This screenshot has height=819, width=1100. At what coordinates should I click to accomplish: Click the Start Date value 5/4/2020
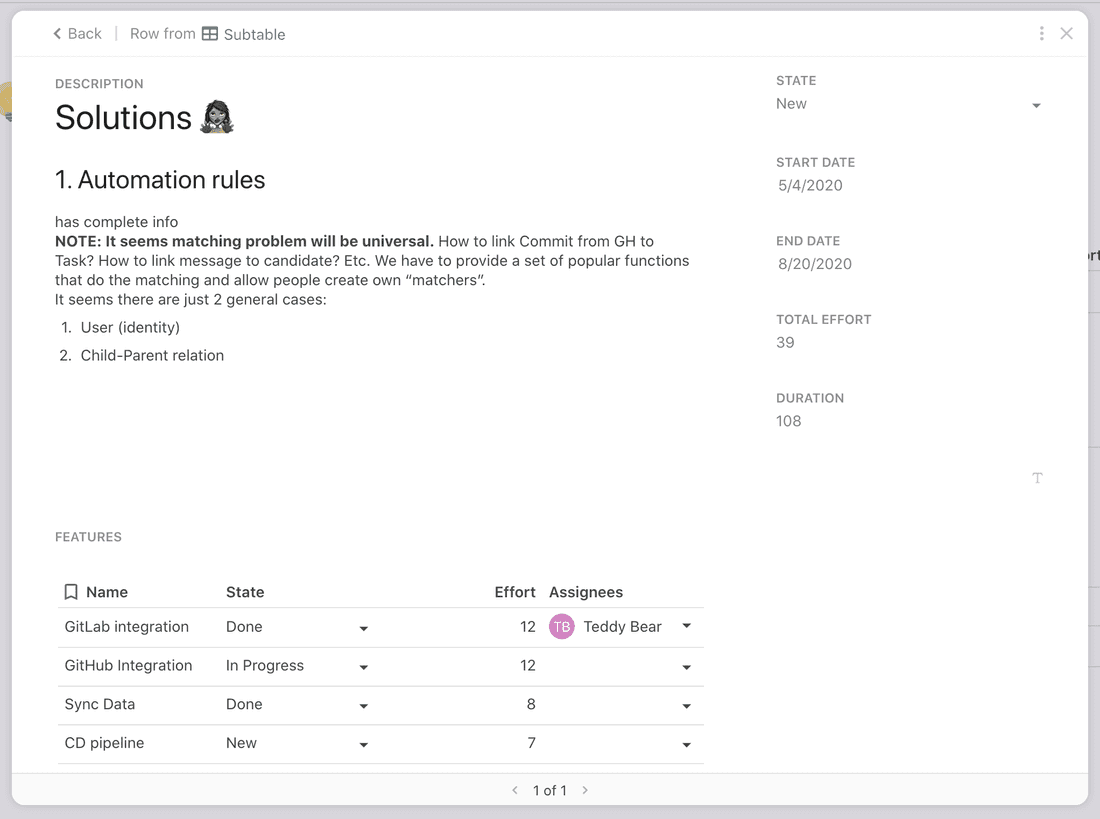pos(809,185)
